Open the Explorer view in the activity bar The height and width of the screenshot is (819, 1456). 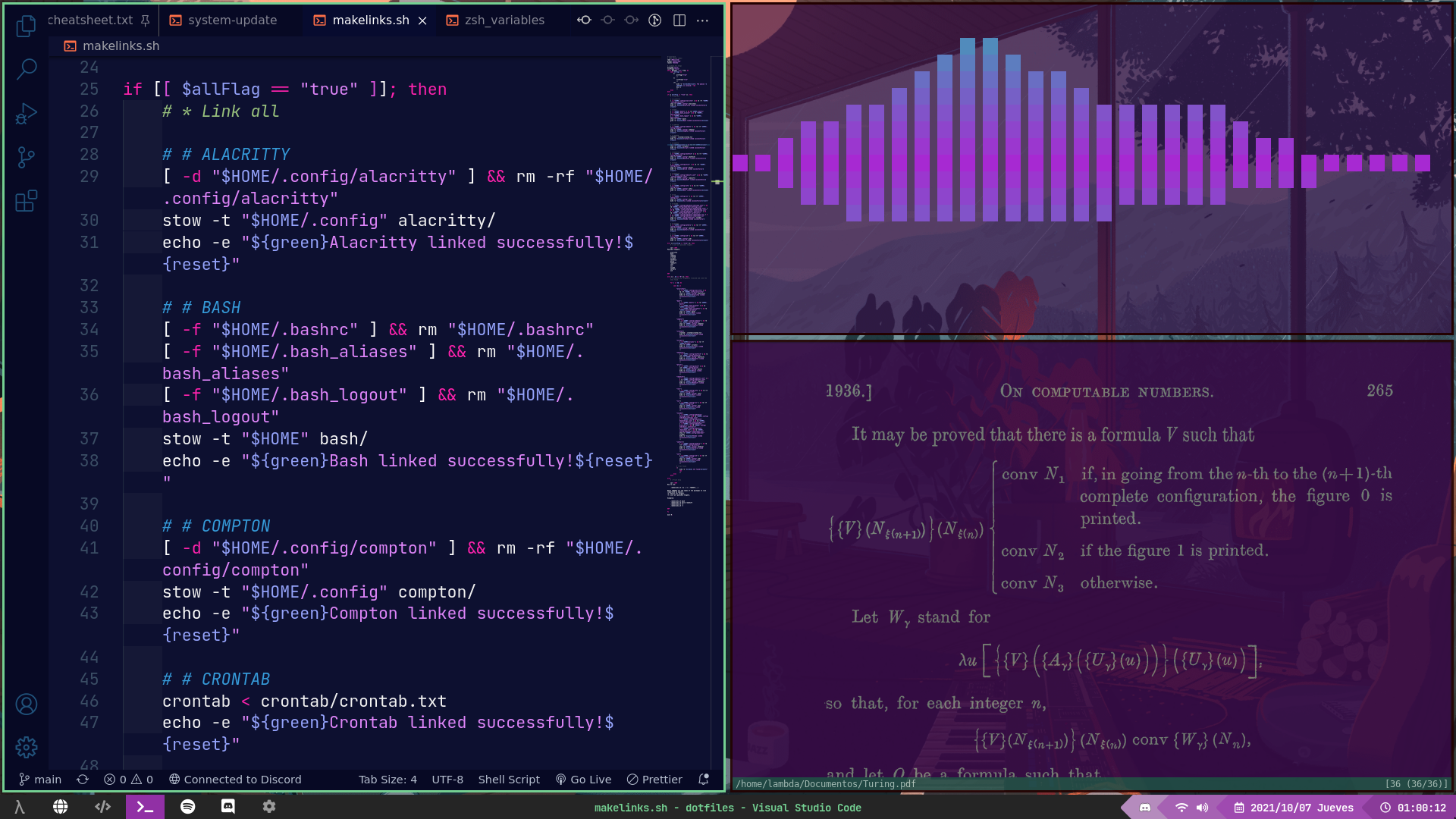click(26, 27)
